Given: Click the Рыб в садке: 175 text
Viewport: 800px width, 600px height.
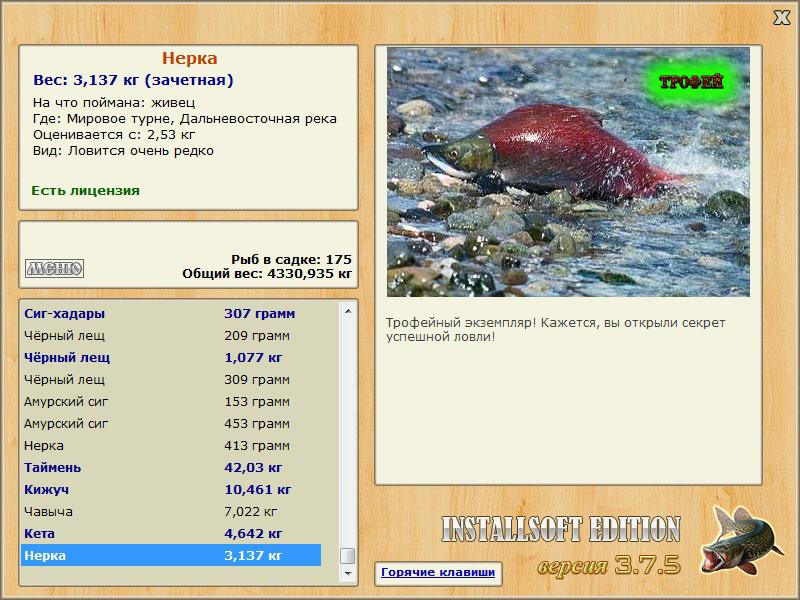Looking at the screenshot, I should [291, 259].
